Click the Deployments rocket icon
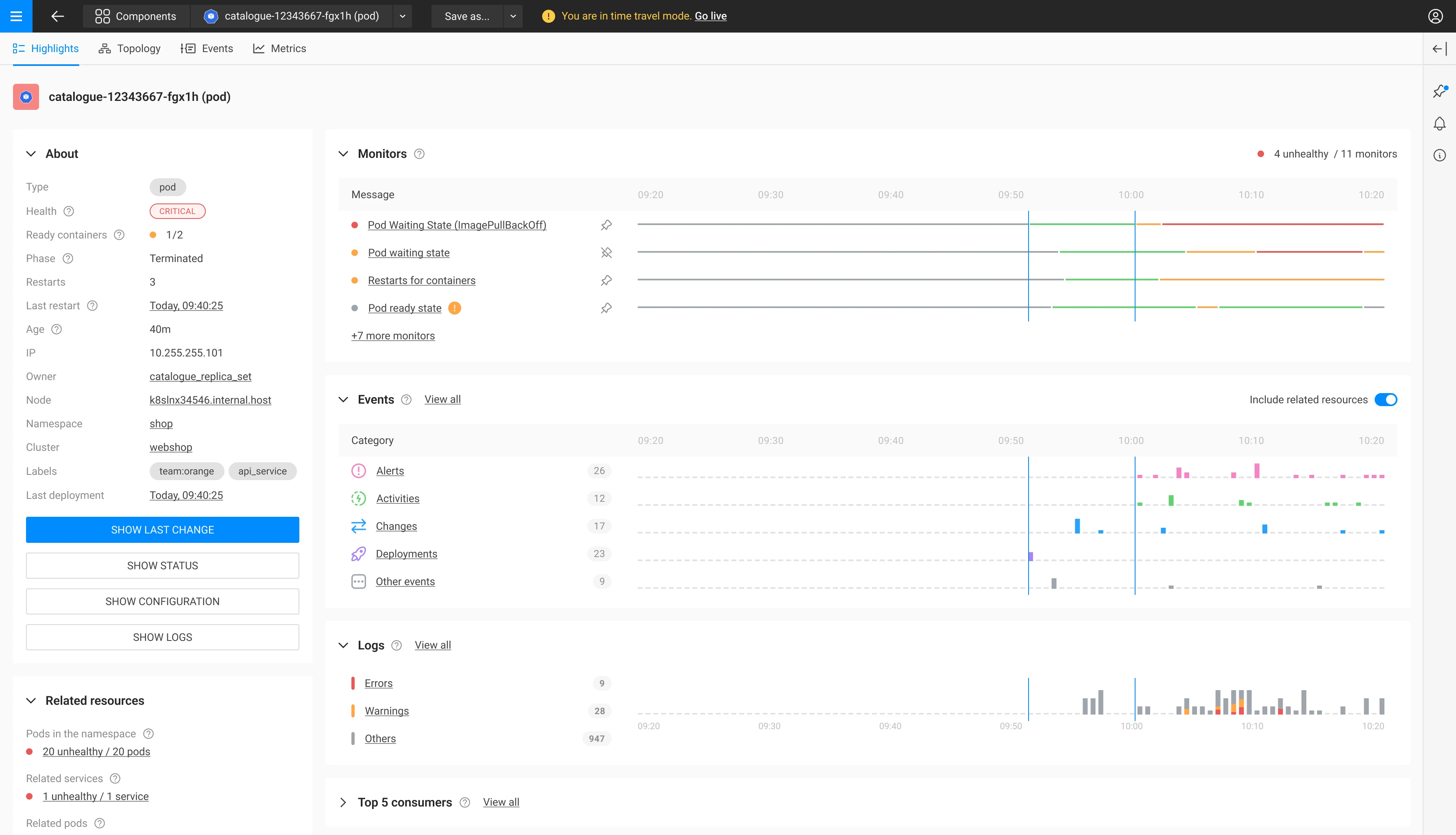Viewport: 1456px width, 835px height. tap(359, 553)
